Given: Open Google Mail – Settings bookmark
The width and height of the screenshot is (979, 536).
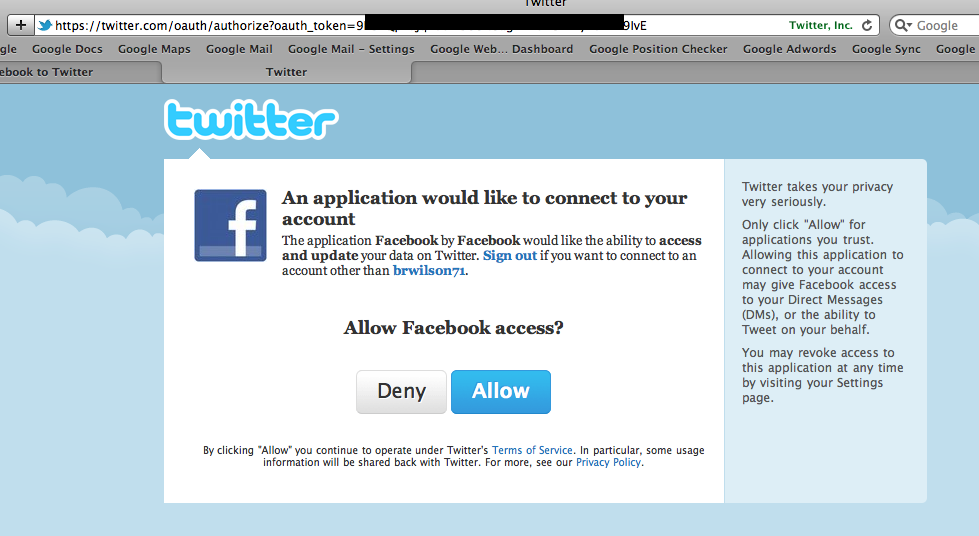Looking at the screenshot, I should pyautogui.click(x=351, y=49).
